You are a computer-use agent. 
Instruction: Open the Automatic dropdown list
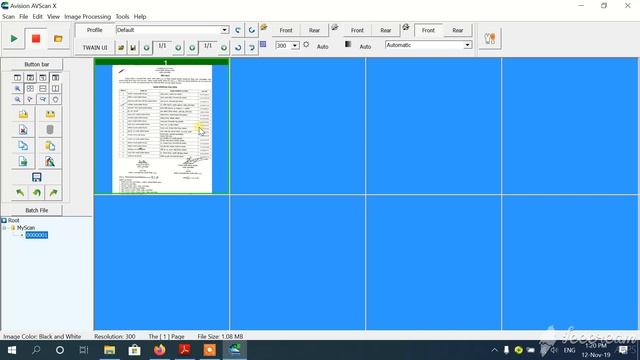tap(467, 45)
